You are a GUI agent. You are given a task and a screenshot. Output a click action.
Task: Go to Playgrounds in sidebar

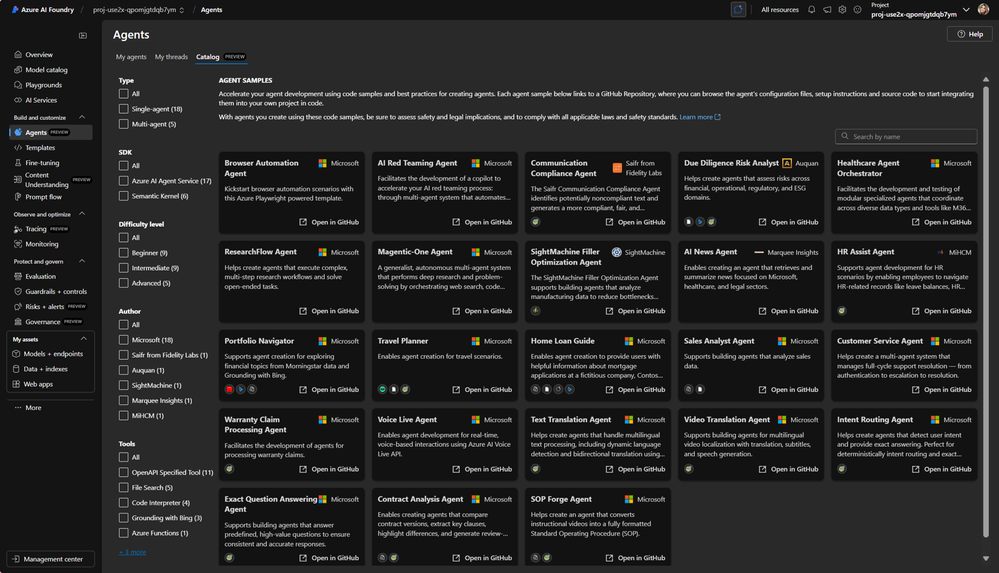click(43, 85)
